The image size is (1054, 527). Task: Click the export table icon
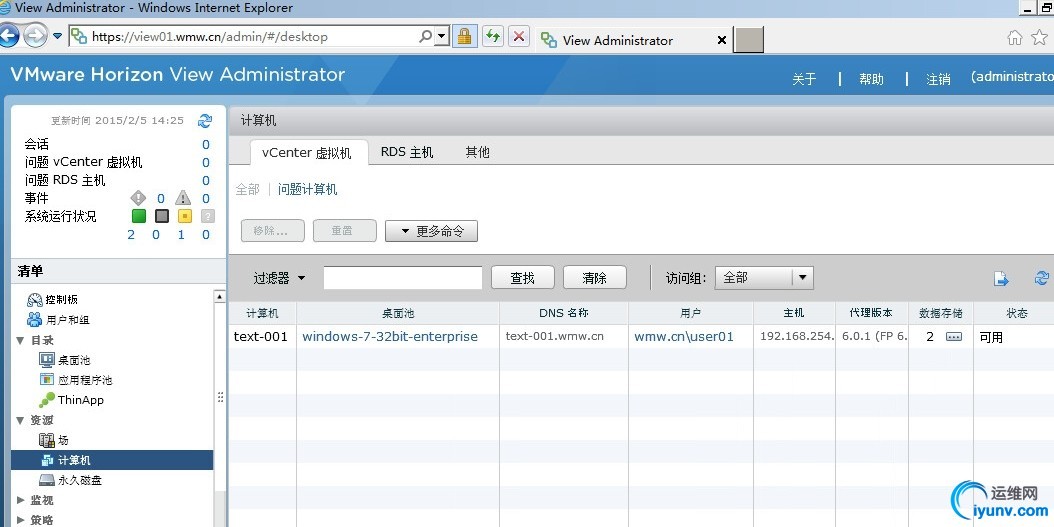(x=1002, y=278)
